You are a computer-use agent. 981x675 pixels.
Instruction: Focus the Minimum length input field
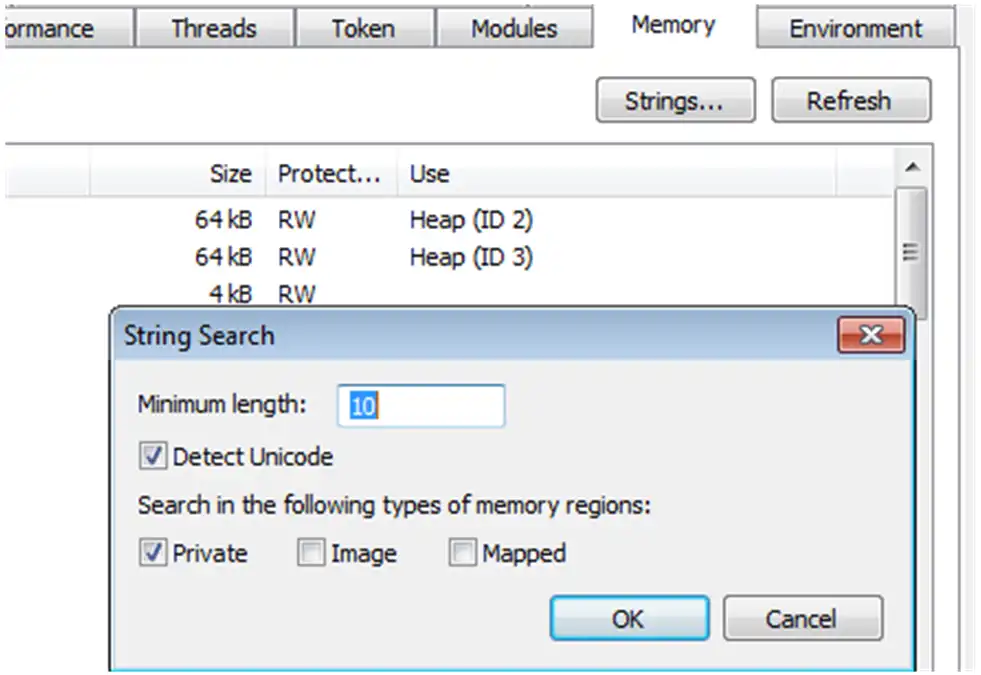point(420,405)
